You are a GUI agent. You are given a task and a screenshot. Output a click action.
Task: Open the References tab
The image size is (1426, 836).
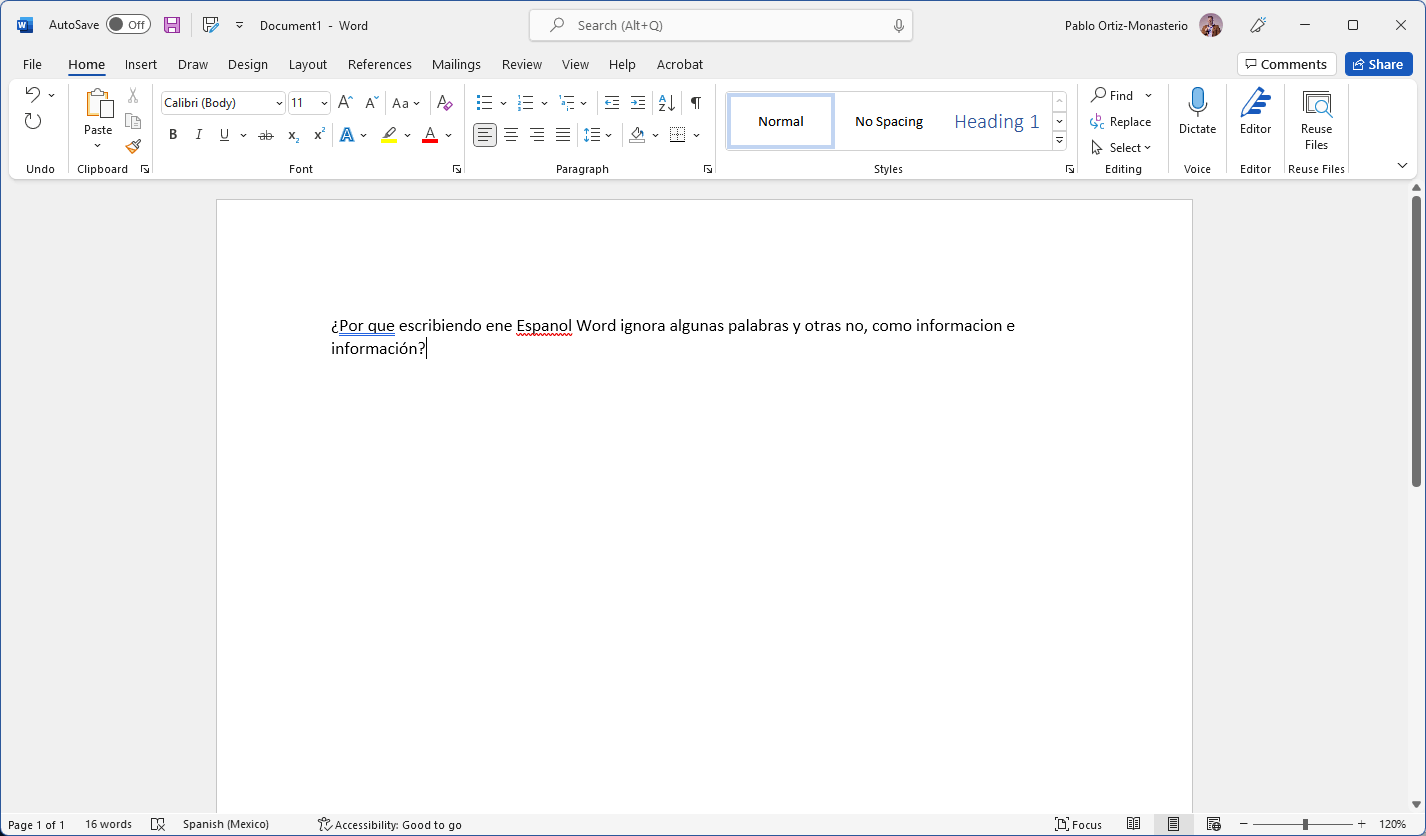(379, 64)
